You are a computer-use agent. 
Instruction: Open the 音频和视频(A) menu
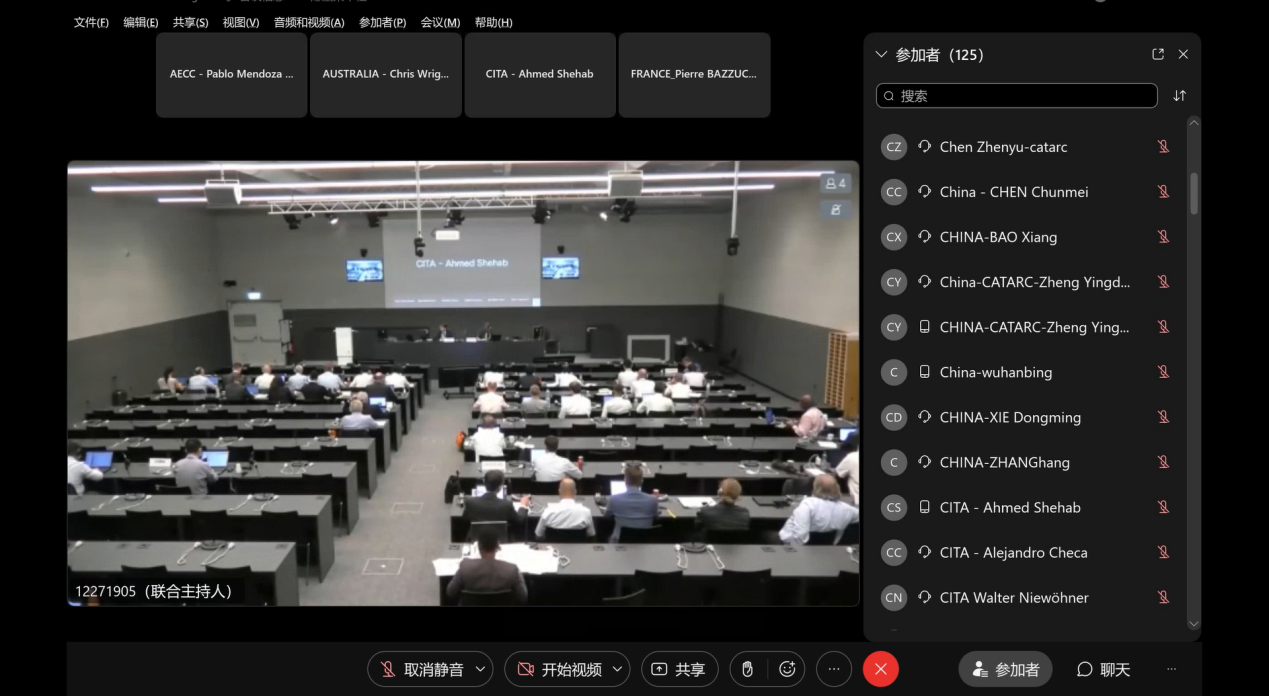(309, 22)
